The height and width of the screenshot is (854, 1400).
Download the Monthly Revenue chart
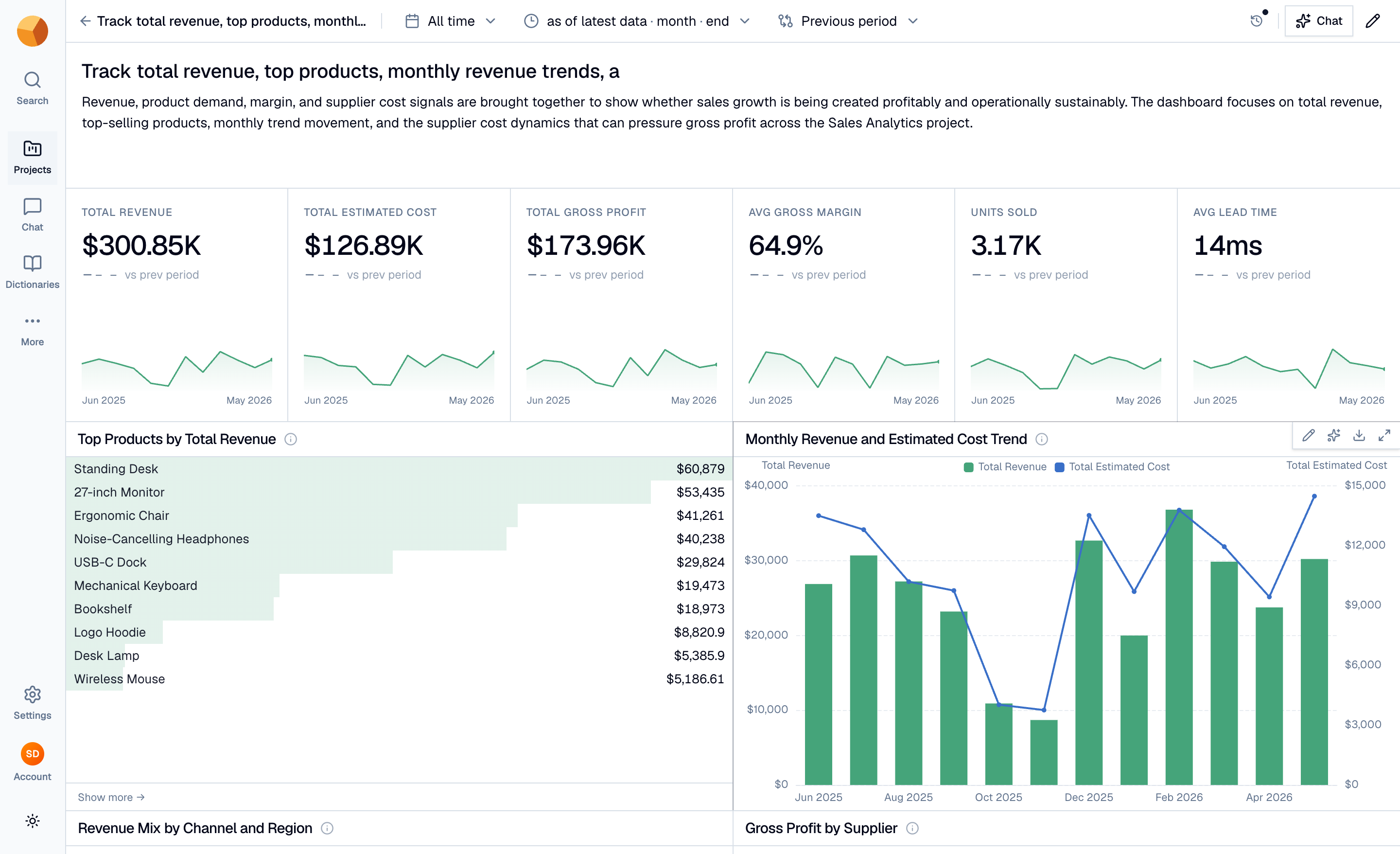click(x=1359, y=436)
